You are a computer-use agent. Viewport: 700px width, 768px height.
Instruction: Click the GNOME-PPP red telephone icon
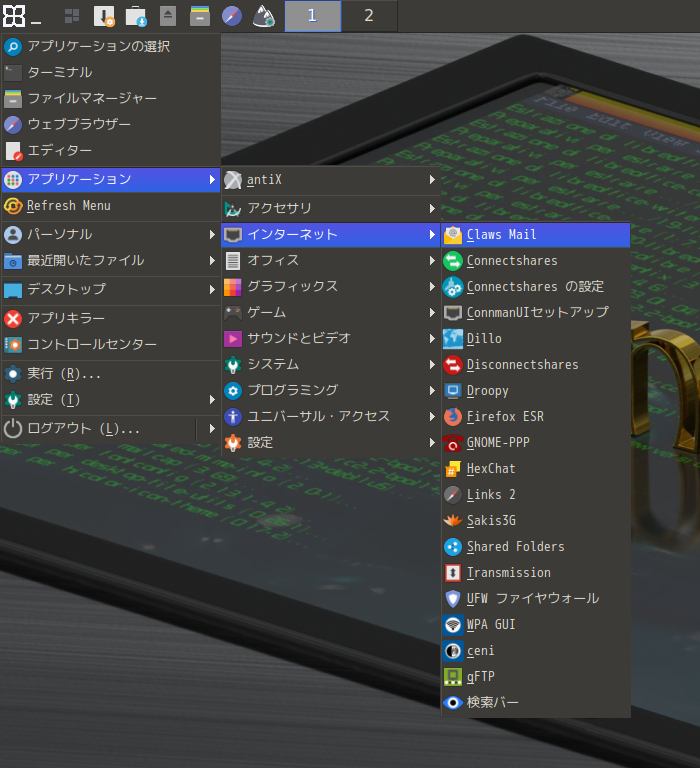[453, 442]
